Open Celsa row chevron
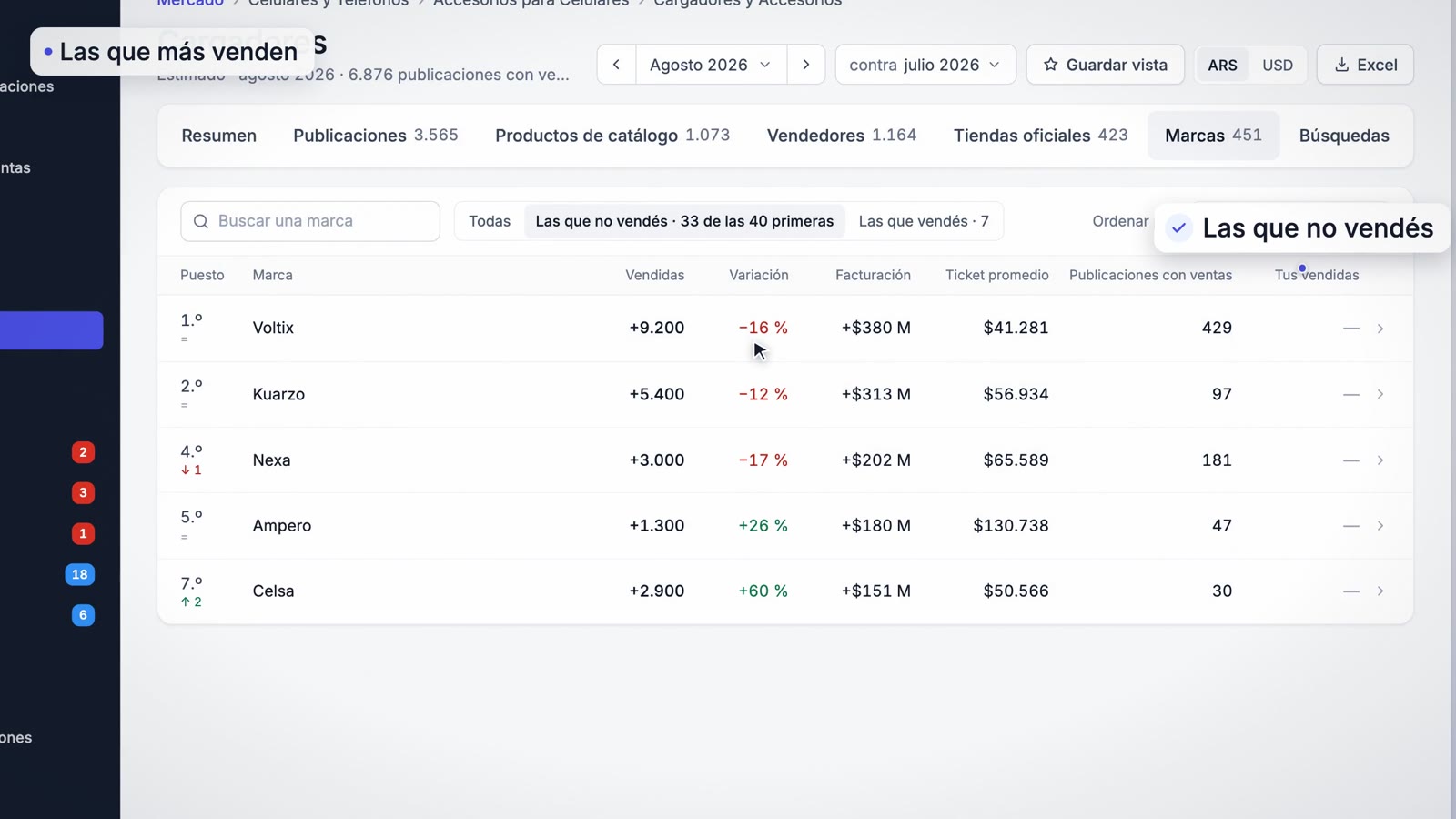1456x819 pixels. pos(1380,591)
